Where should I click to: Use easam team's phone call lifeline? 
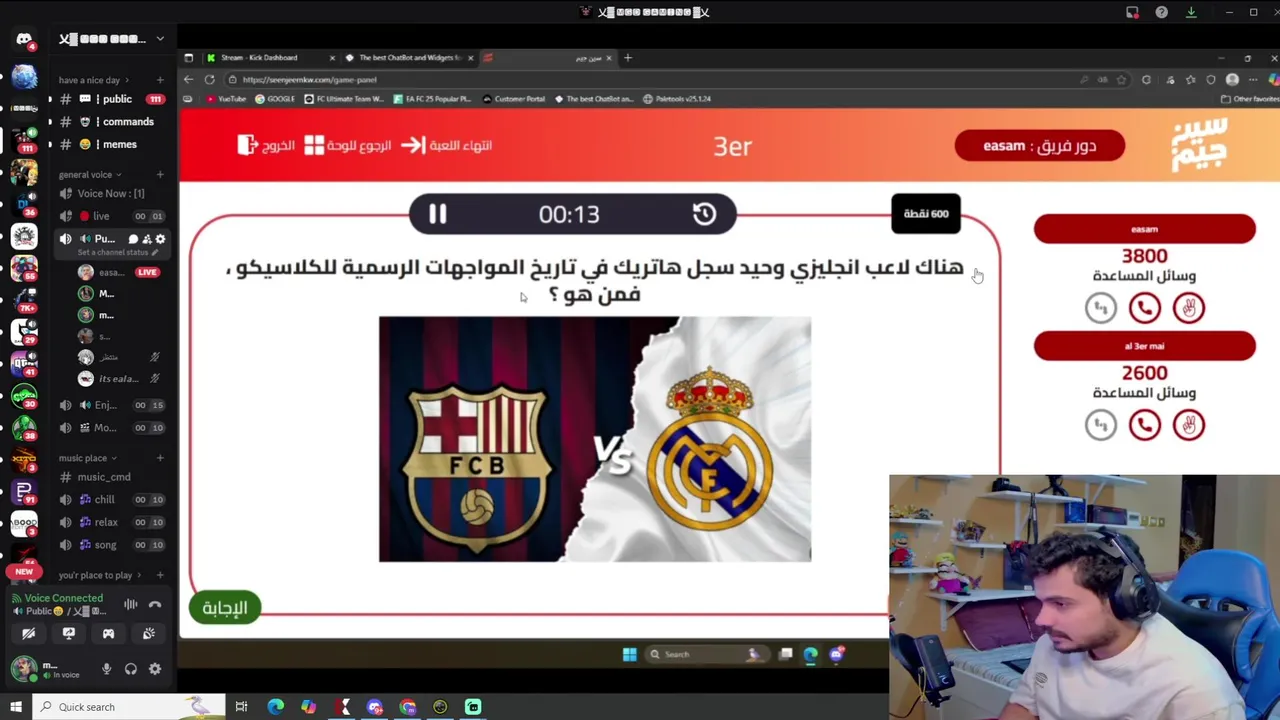tap(1144, 308)
